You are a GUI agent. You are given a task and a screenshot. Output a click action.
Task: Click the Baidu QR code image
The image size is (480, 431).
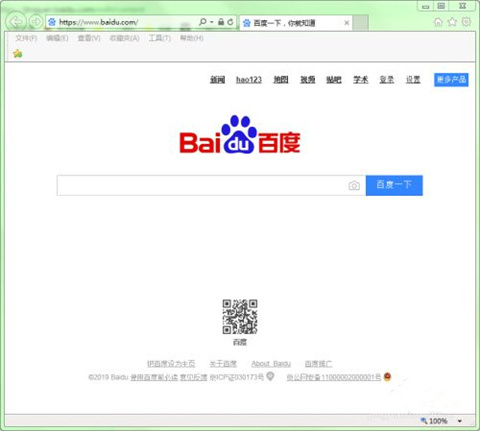point(240,317)
